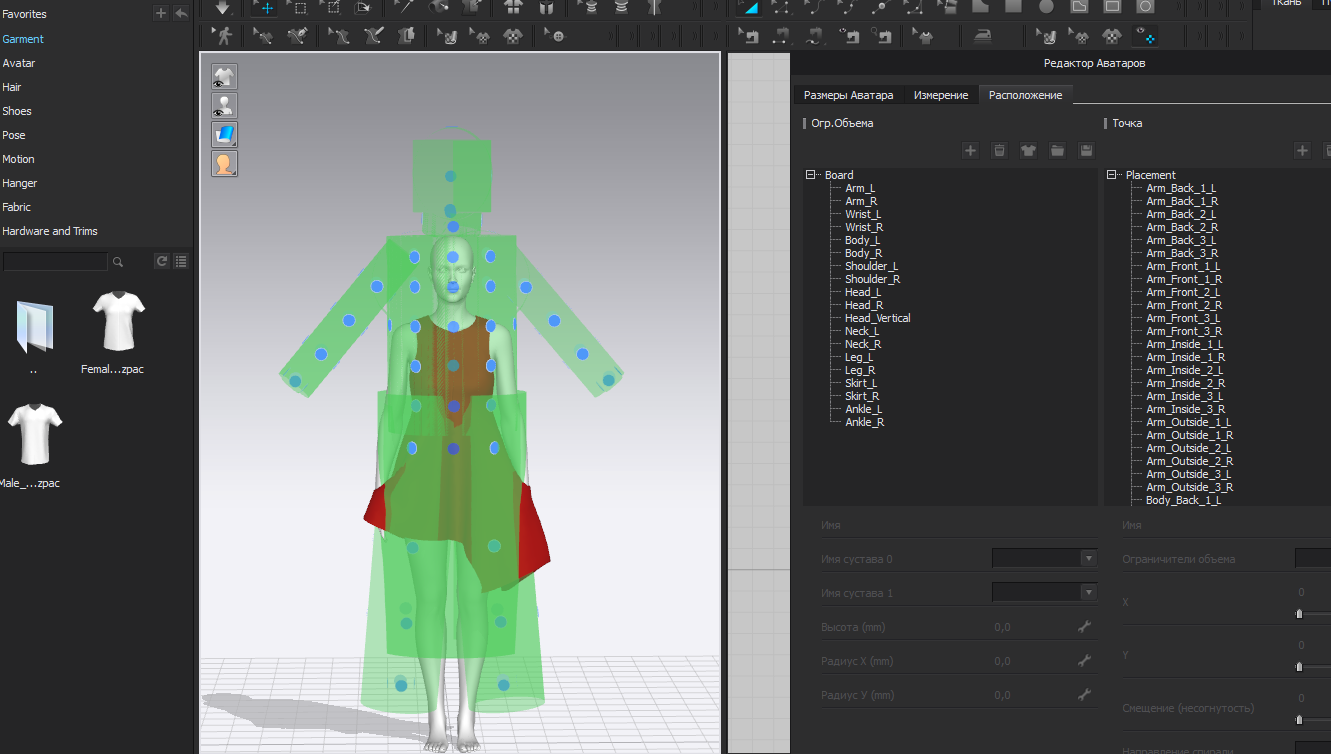
Task: Collapse the Placement tree node
Action: 1112,175
